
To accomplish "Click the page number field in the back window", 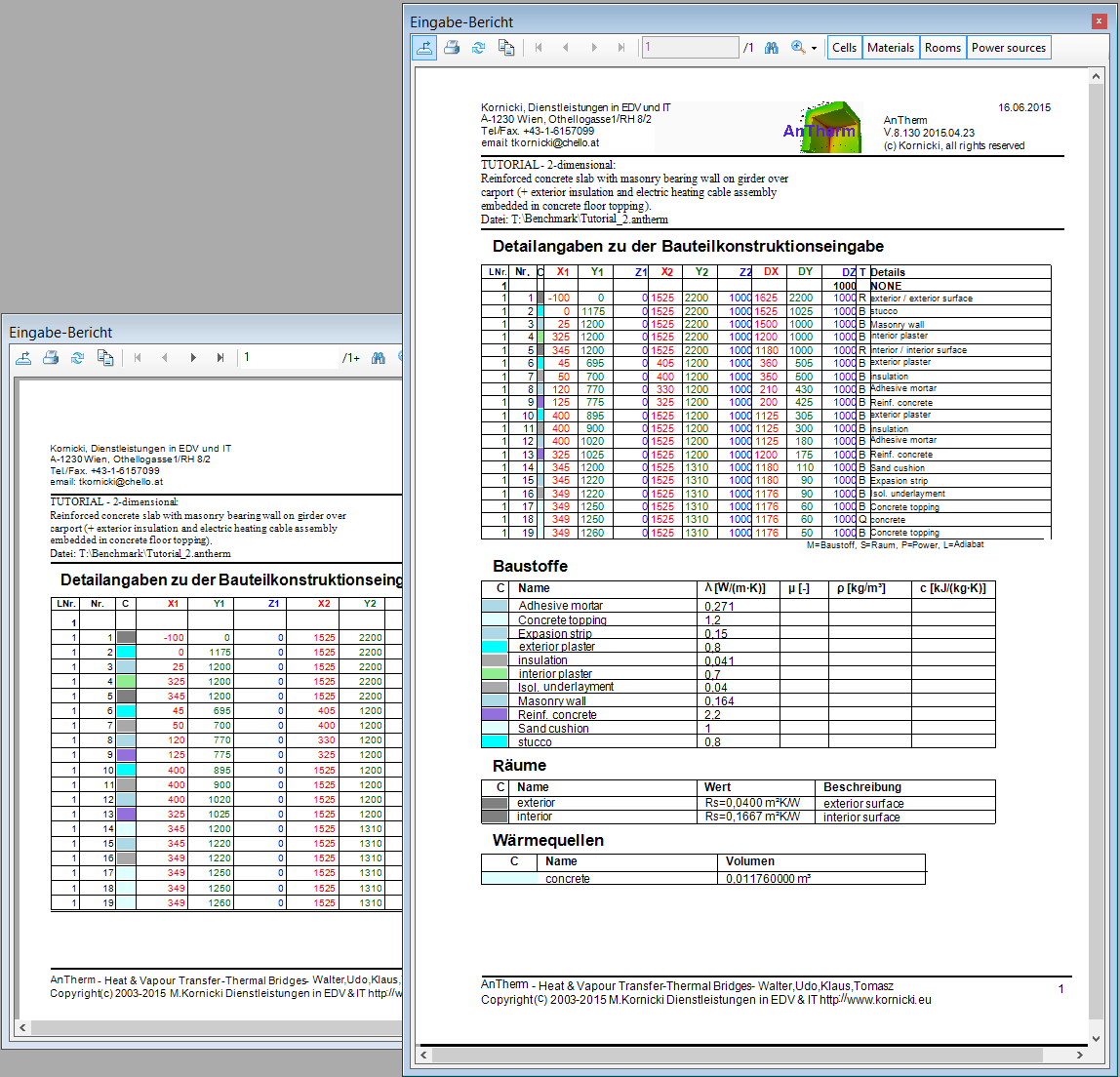I will 288,358.
